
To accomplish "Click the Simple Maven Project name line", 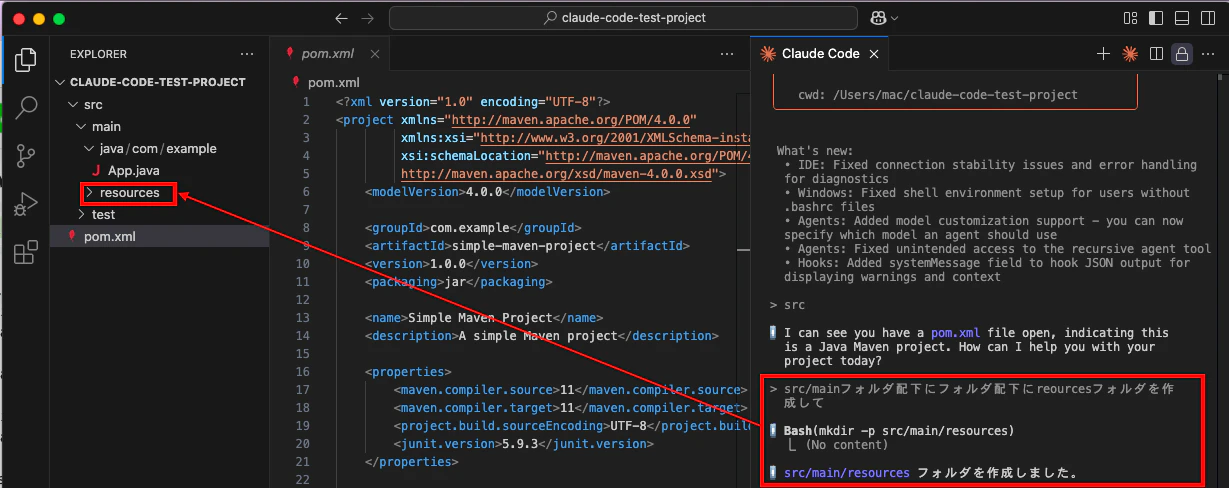I will 485,317.
